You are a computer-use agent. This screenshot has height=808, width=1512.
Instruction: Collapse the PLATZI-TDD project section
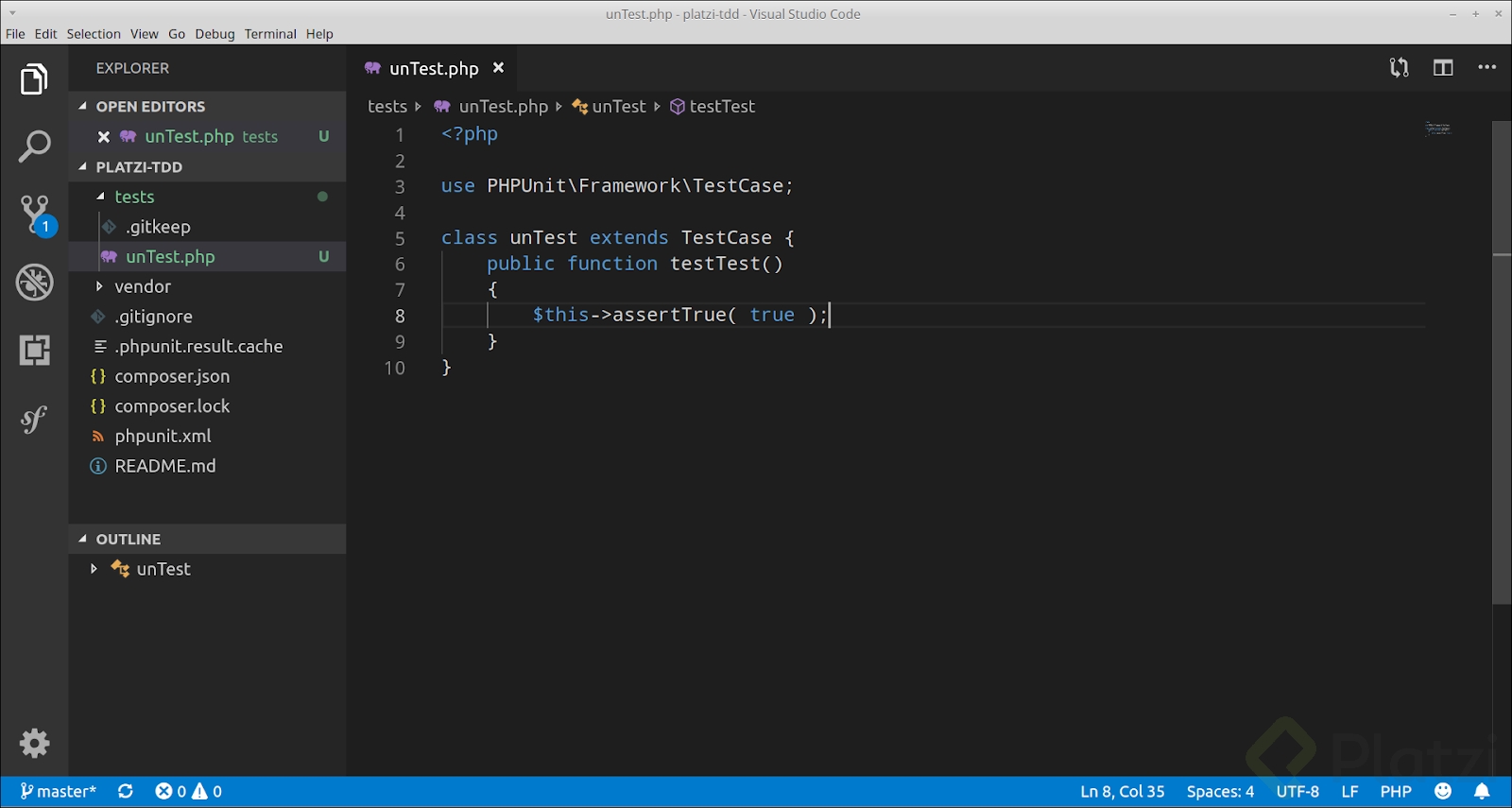[x=82, y=167]
